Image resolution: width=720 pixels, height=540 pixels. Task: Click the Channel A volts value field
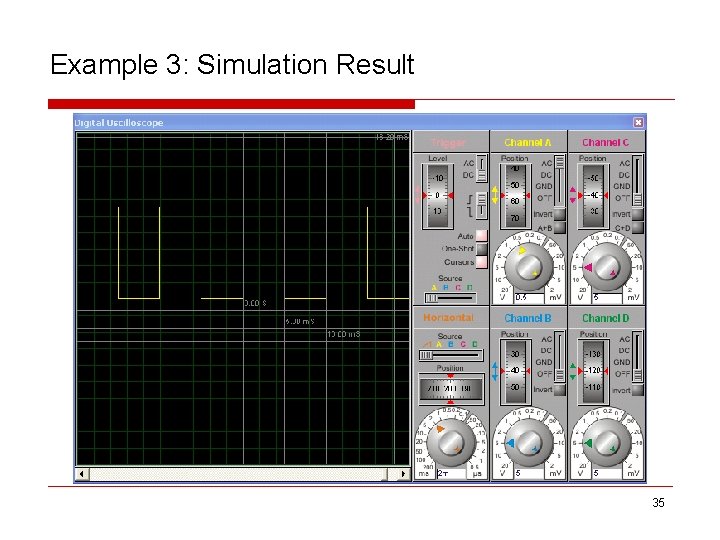531,298
